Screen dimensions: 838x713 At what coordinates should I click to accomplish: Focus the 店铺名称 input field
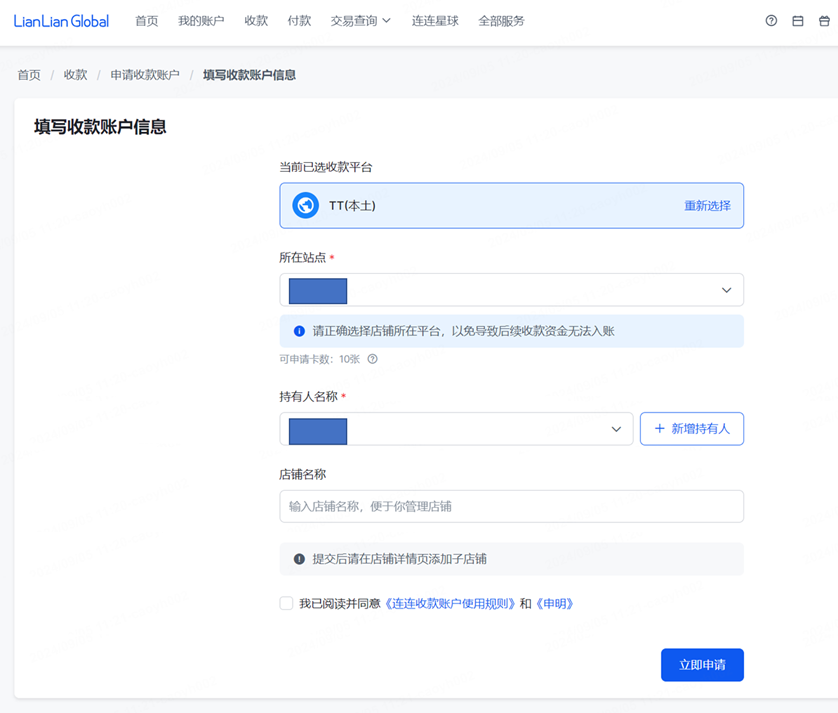pos(511,506)
